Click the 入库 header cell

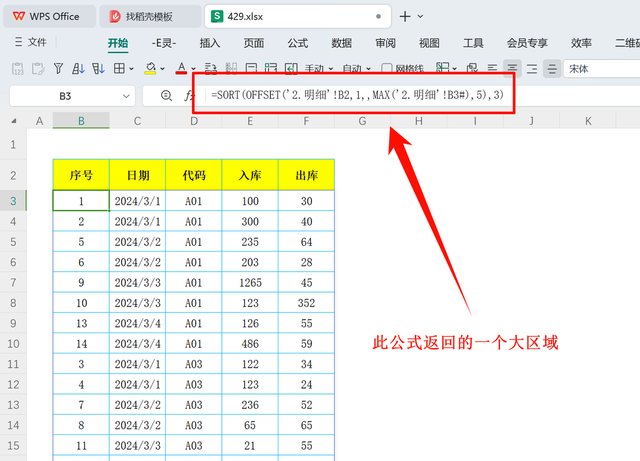point(250,175)
